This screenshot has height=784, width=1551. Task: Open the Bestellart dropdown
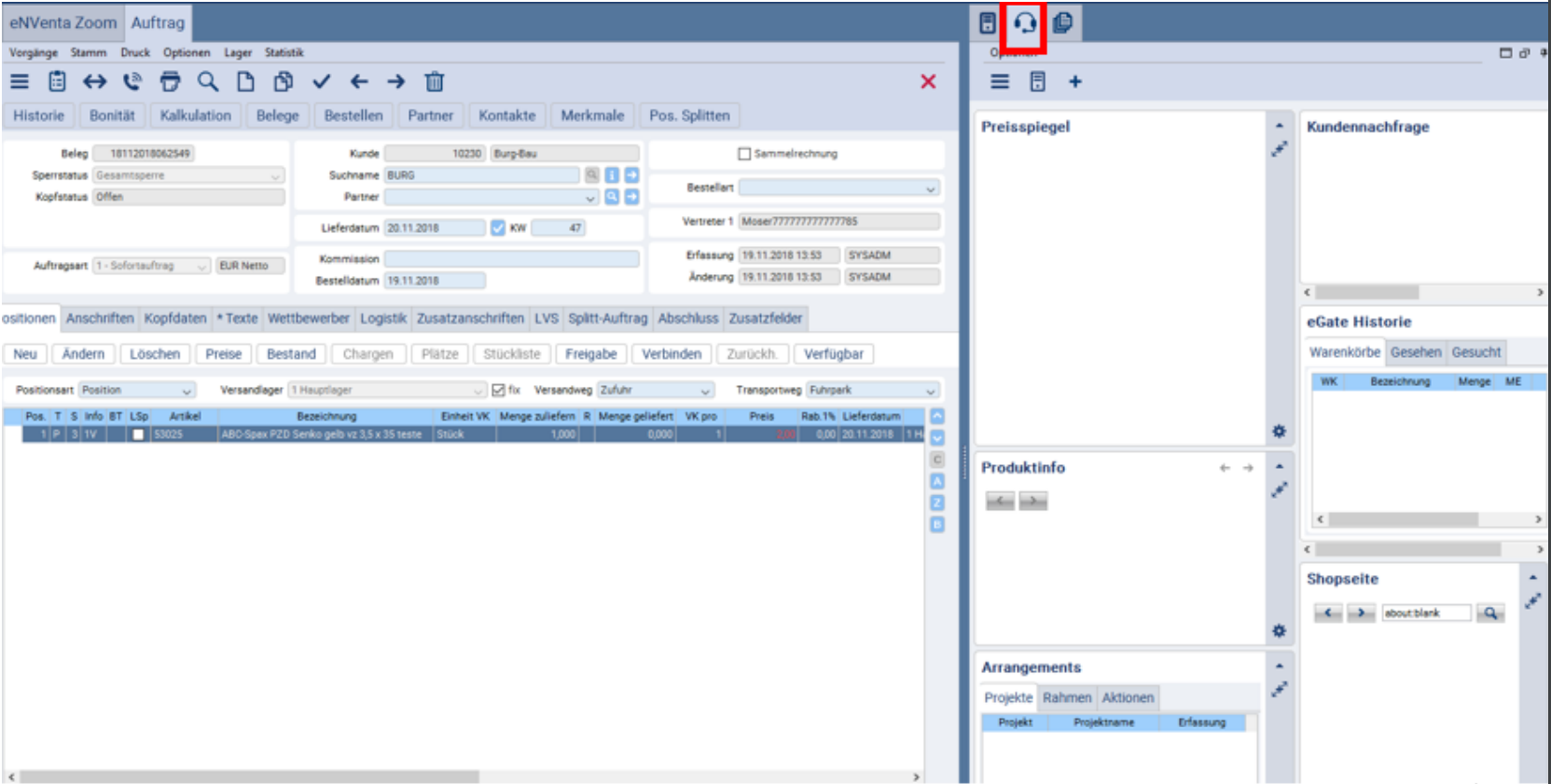point(929,188)
